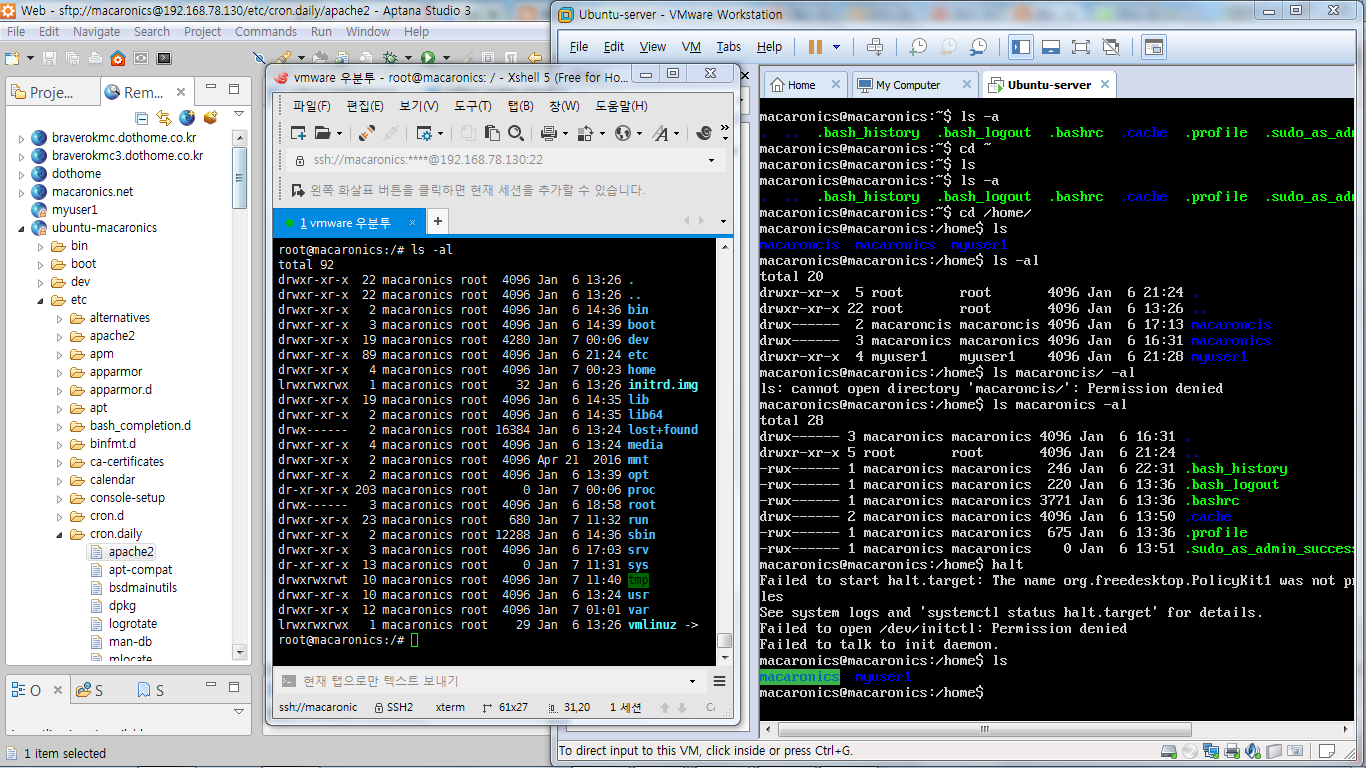
Task: Select the apt-compat file in Aptana tree
Action: (140, 570)
